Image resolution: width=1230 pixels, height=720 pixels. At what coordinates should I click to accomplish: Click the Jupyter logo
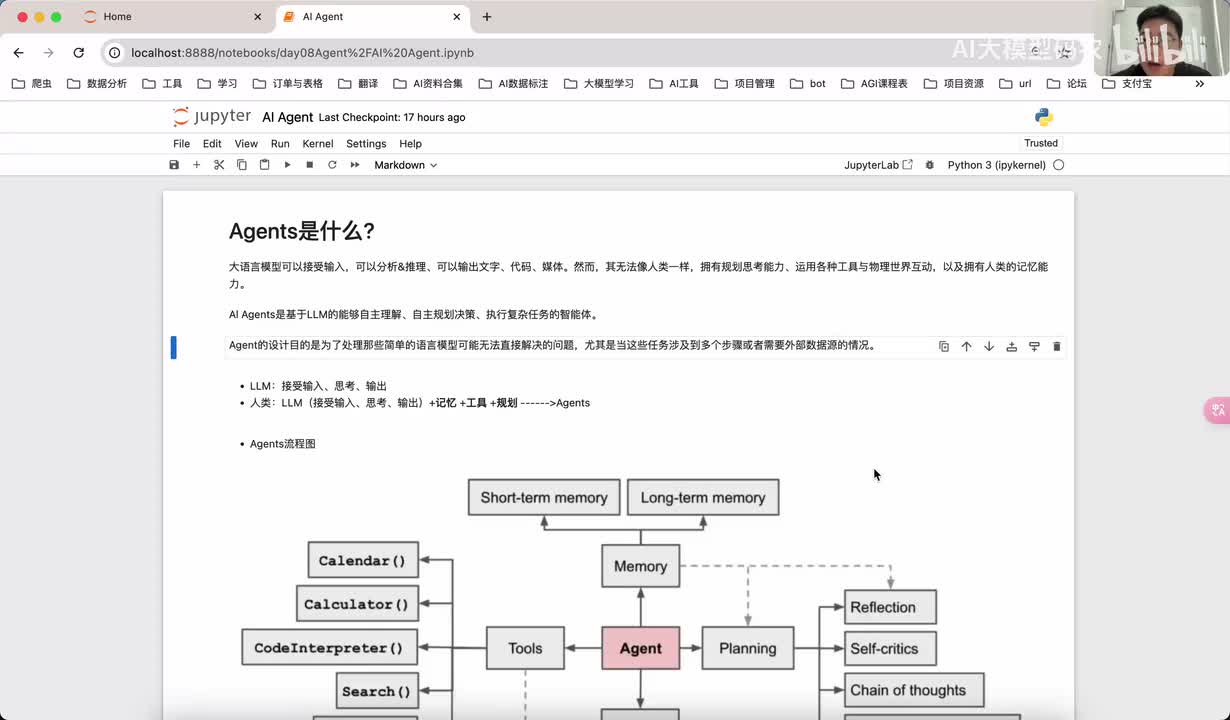click(211, 117)
